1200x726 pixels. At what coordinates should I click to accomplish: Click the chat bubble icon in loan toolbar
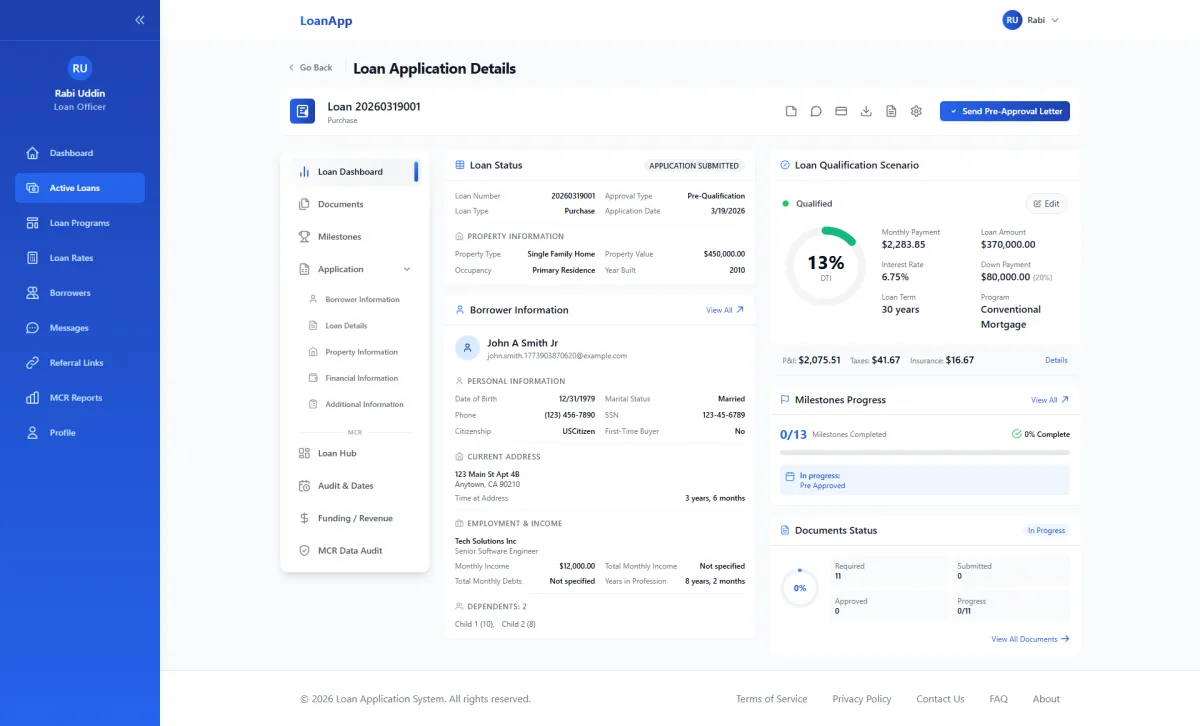click(816, 111)
